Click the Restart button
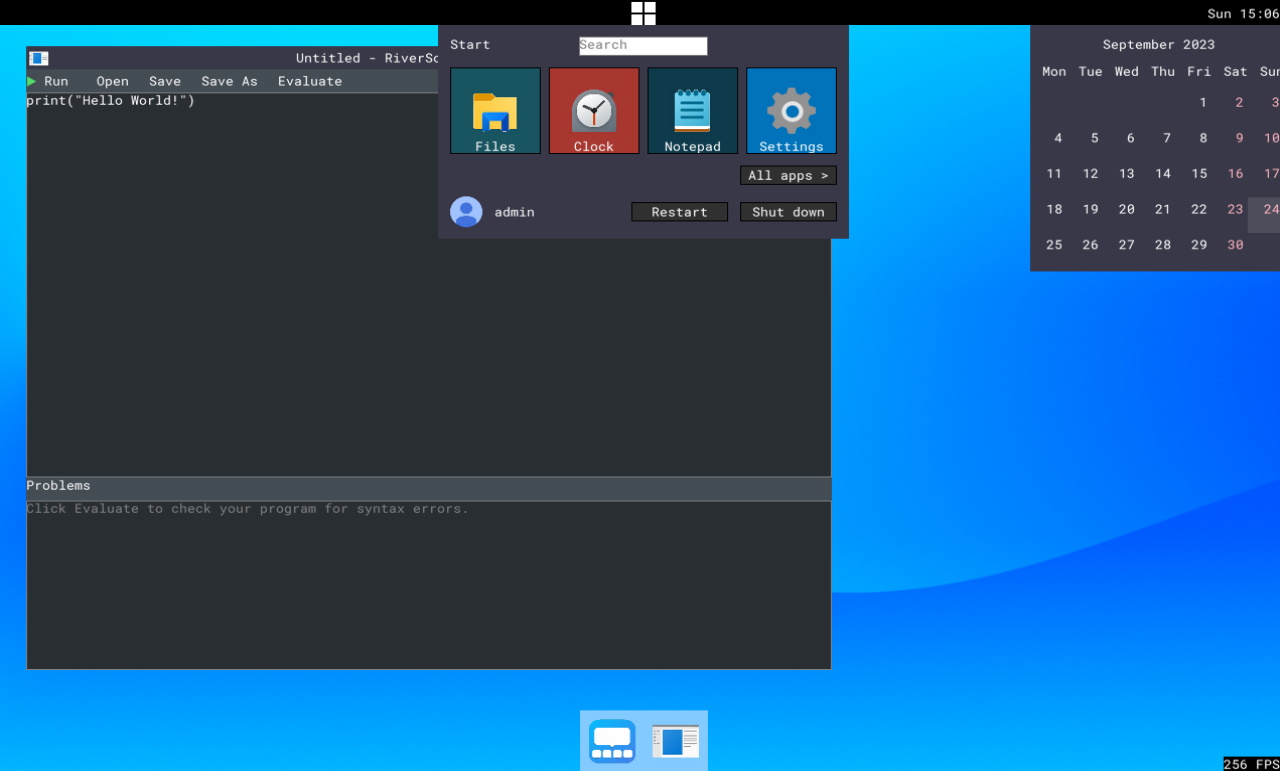1280x771 pixels. pyautogui.click(x=679, y=212)
